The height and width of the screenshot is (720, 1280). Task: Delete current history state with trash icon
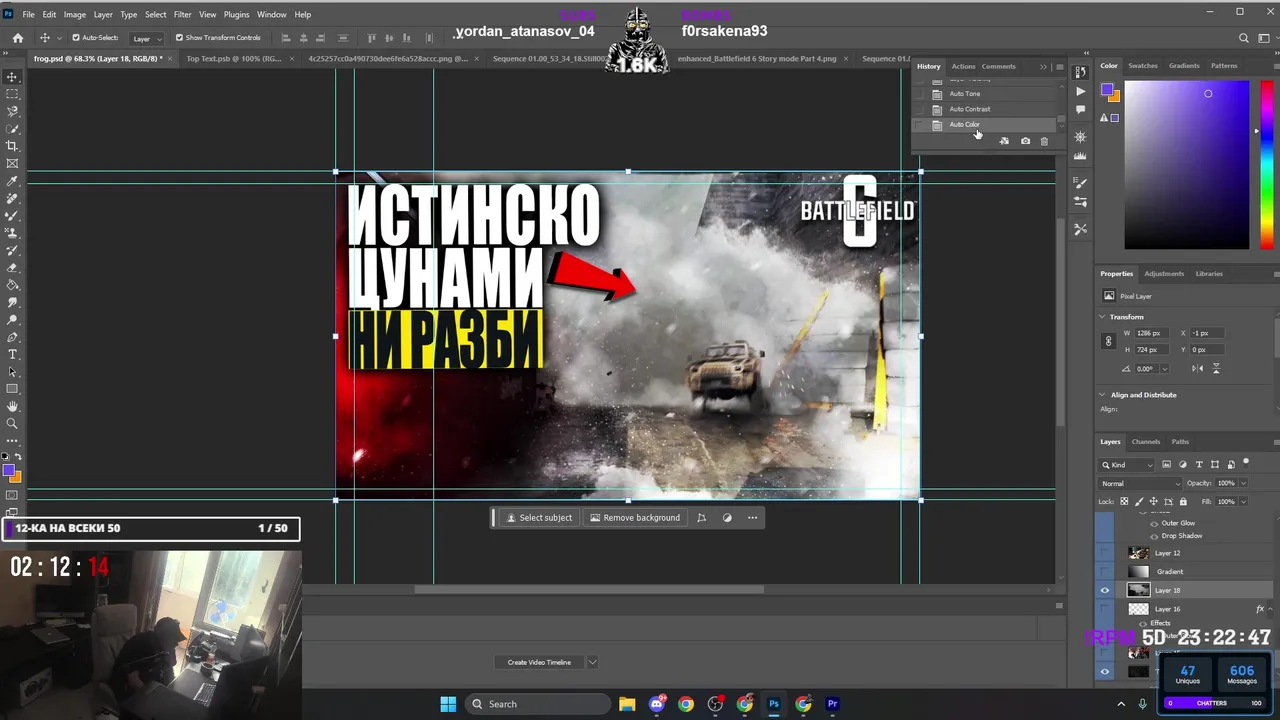pyautogui.click(x=1044, y=141)
